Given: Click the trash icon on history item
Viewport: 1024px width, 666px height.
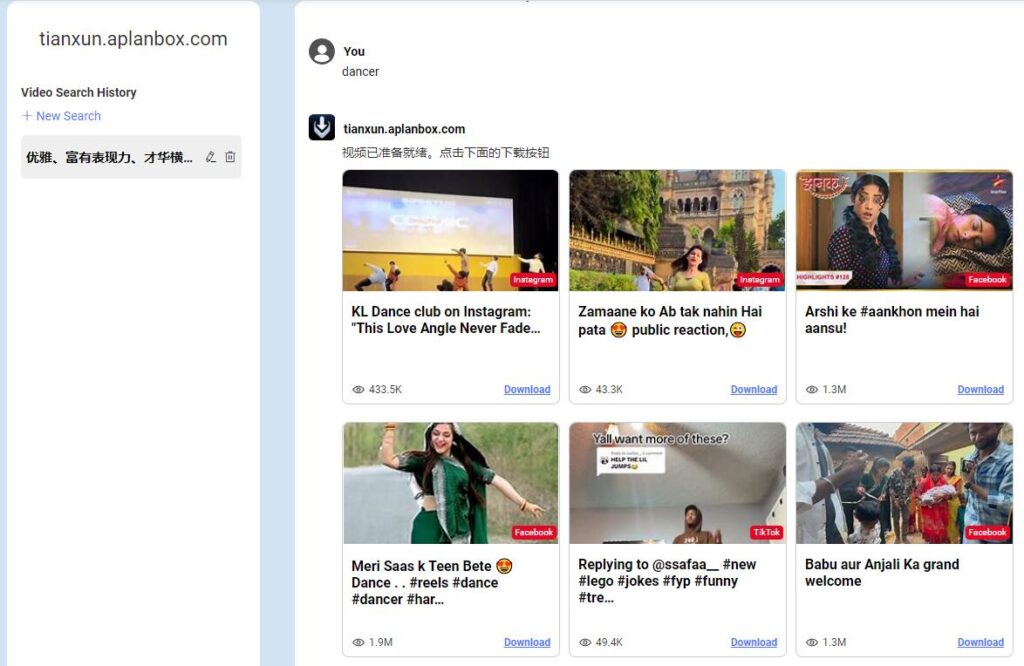Looking at the screenshot, I should pyautogui.click(x=230, y=157).
